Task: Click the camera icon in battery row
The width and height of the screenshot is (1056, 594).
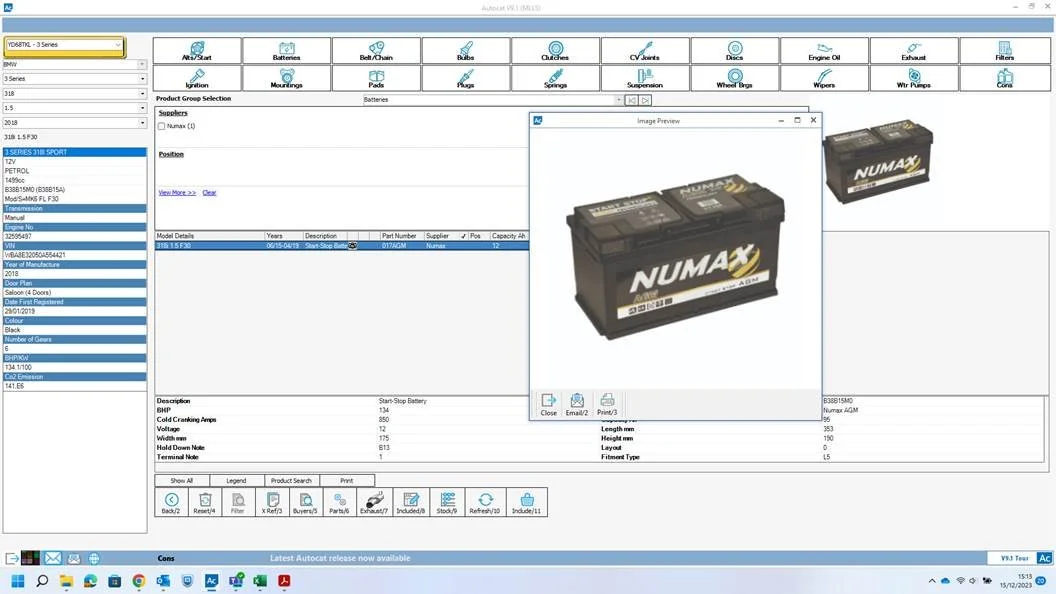Action: (352, 246)
